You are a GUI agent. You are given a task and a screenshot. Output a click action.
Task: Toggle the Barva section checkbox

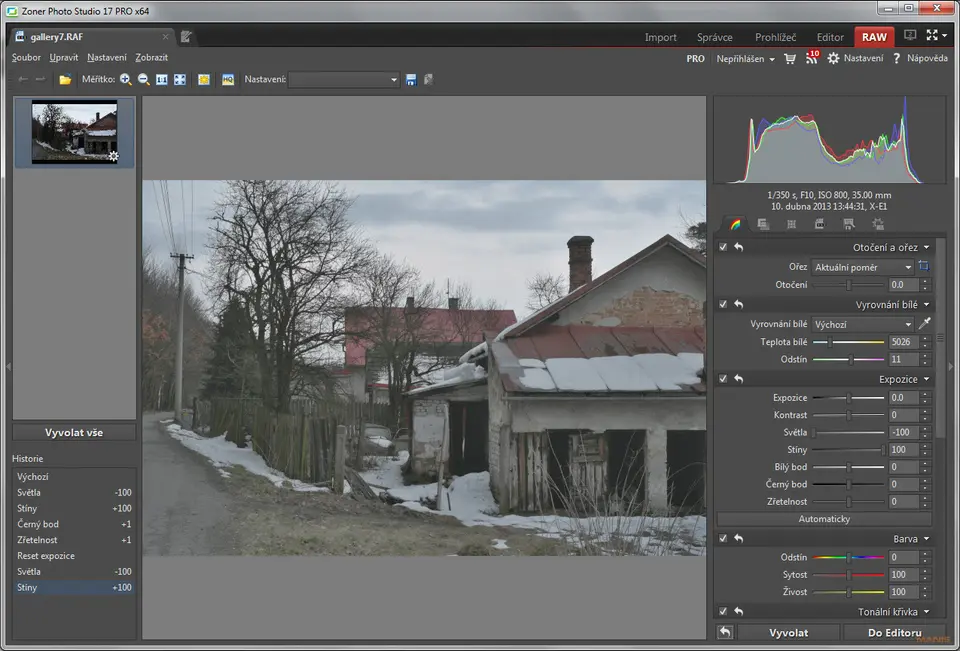723,539
